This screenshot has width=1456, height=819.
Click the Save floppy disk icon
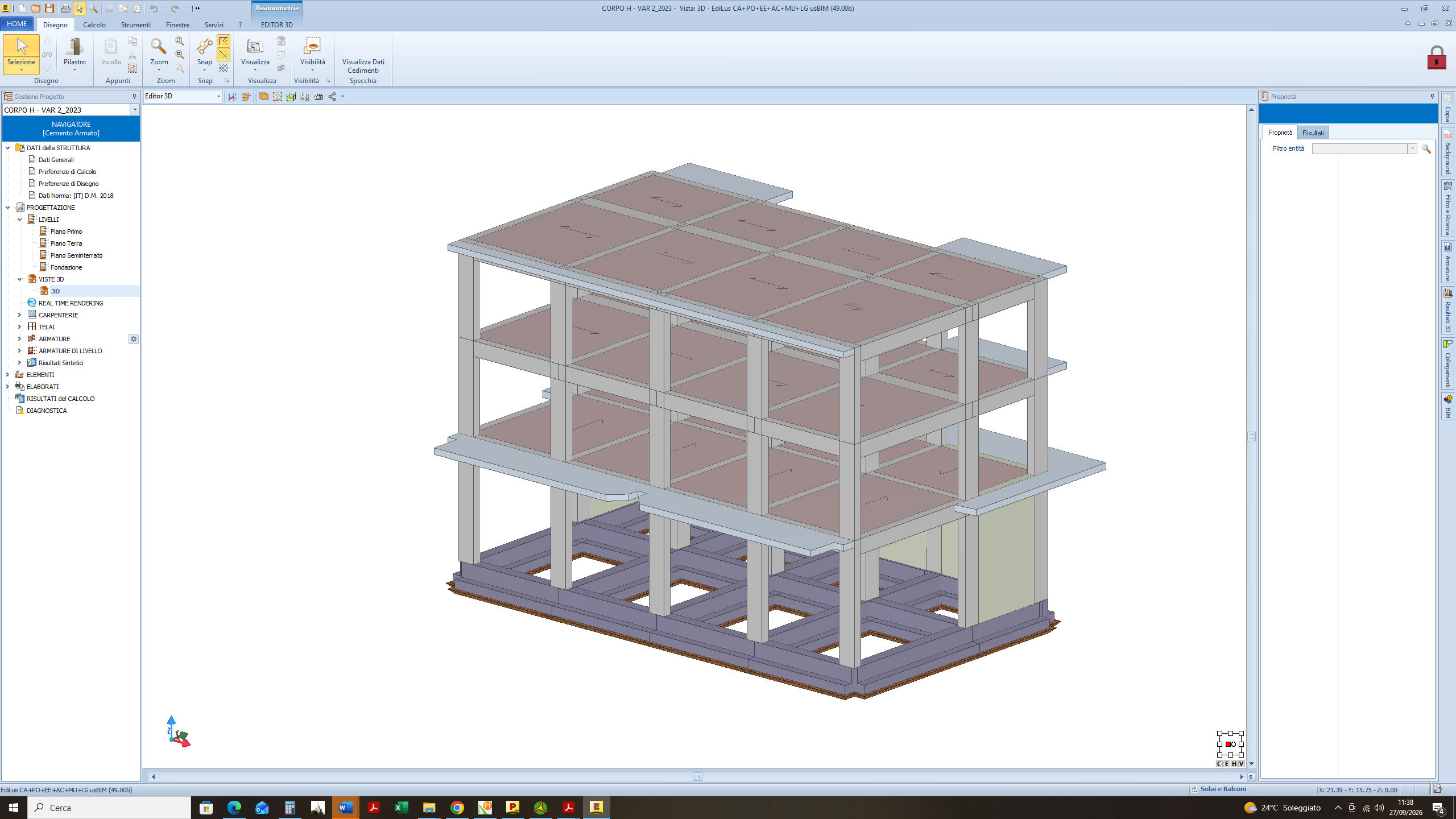tap(49, 9)
